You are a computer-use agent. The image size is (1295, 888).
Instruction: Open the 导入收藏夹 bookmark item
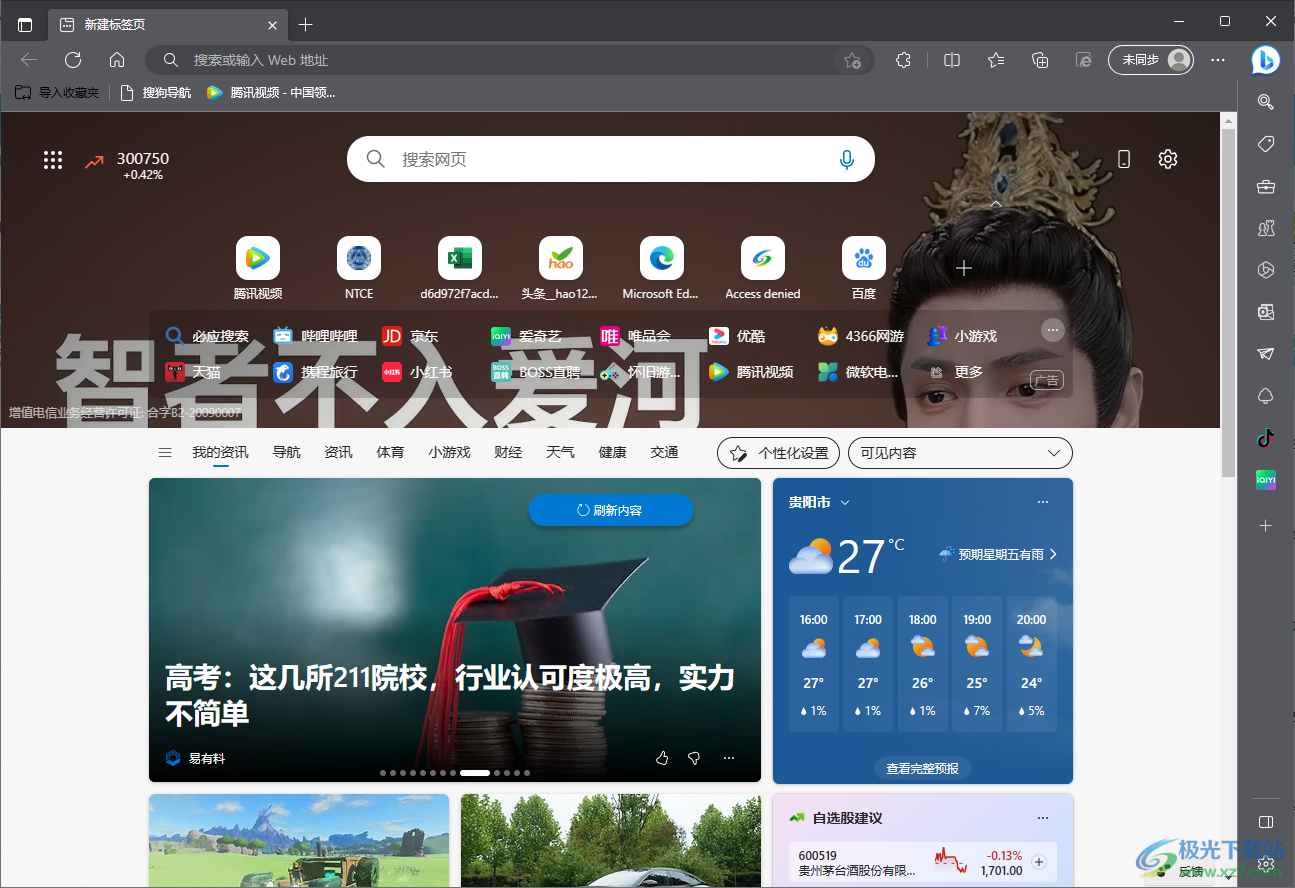click(57, 93)
